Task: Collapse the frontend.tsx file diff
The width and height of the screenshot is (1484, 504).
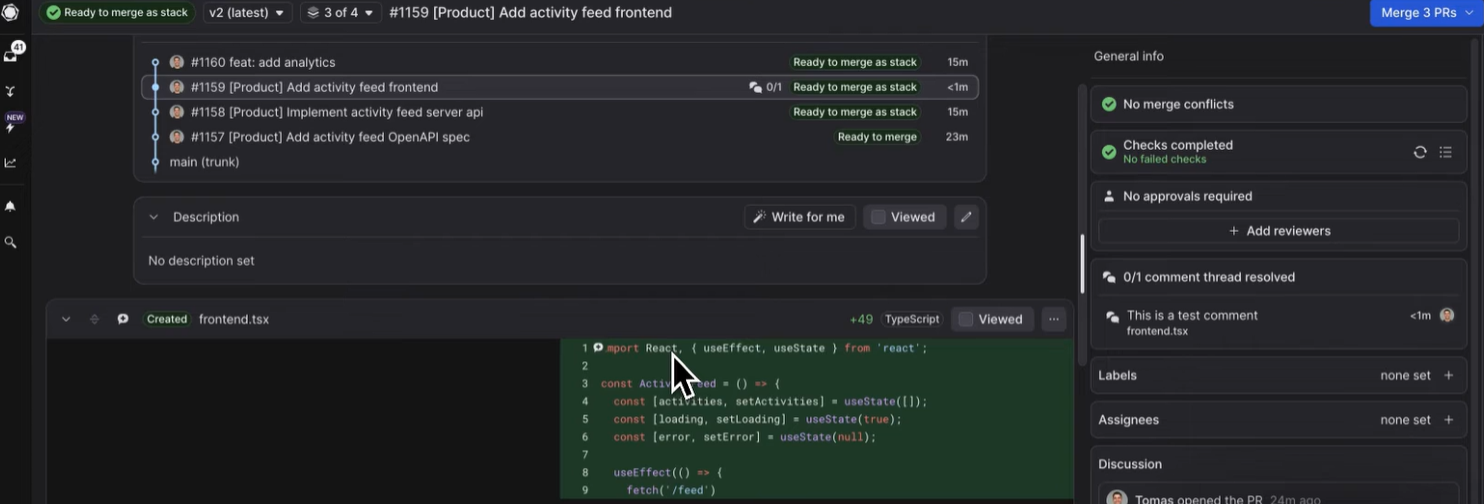Action: [66, 319]
